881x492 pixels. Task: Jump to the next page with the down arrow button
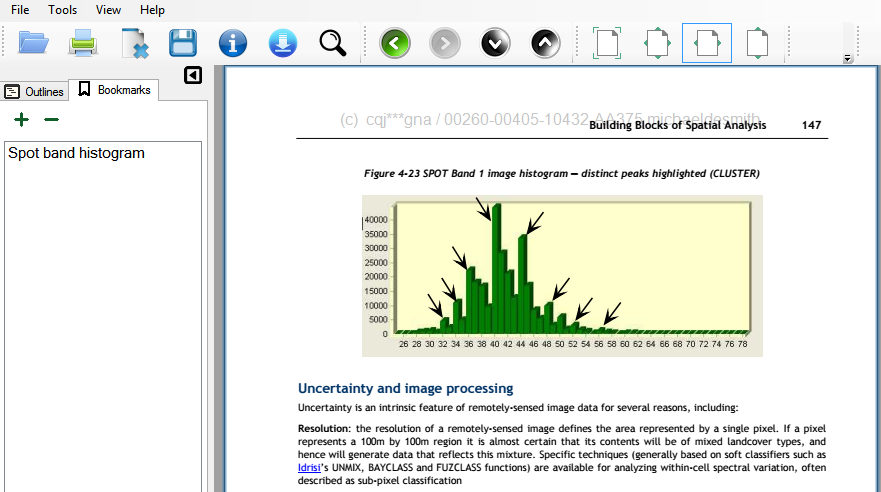[495, 43]
